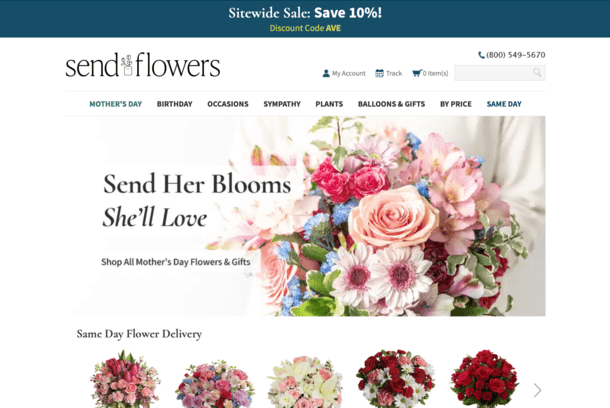Call the (800) 549-5670 number link
This screenshot has width=610, height=408.
[x=515, y=55]
